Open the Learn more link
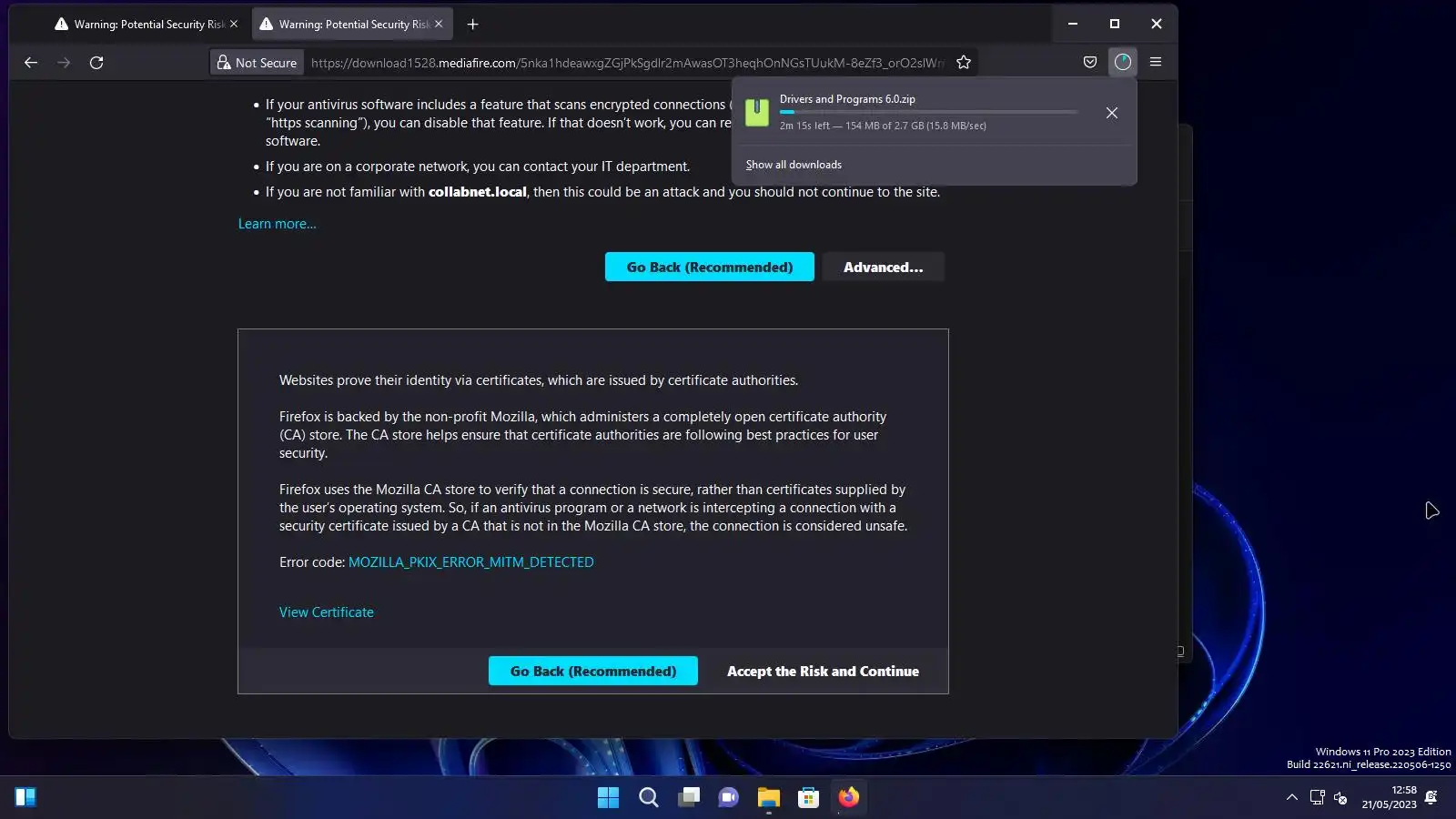 pyautogui.click(x=278, y=224)
